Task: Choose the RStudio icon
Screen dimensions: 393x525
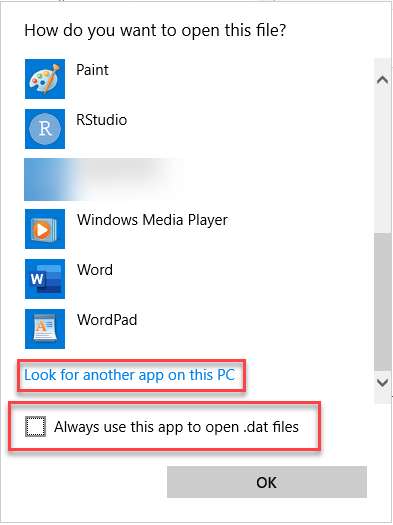Action: pos(45,129)
